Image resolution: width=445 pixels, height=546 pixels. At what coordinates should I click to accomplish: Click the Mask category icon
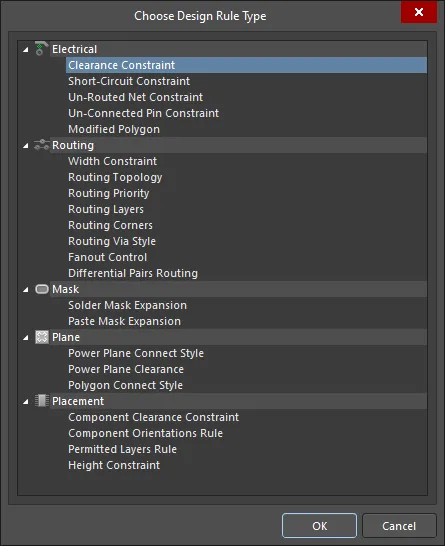pyautogui.click(x=42, y=289)
